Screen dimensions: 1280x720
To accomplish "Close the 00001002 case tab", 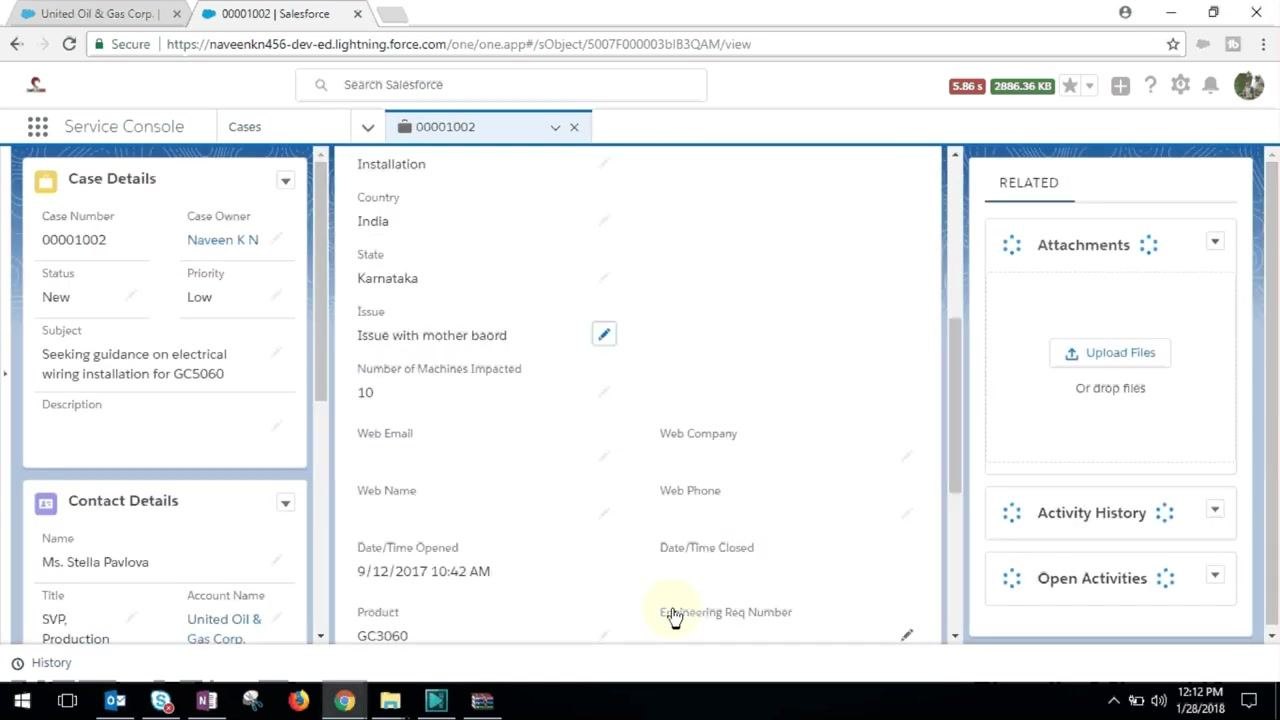I will coord(574,127).
